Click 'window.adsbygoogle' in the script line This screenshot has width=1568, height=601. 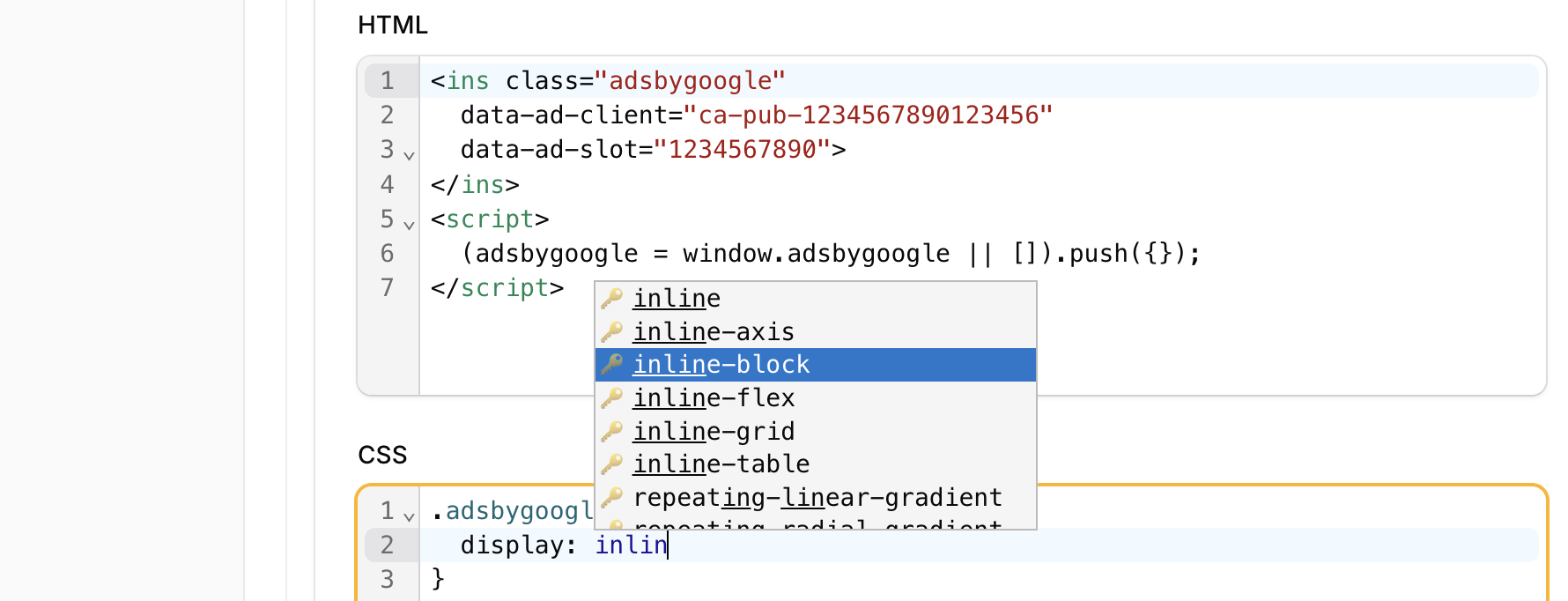[816, 254]
